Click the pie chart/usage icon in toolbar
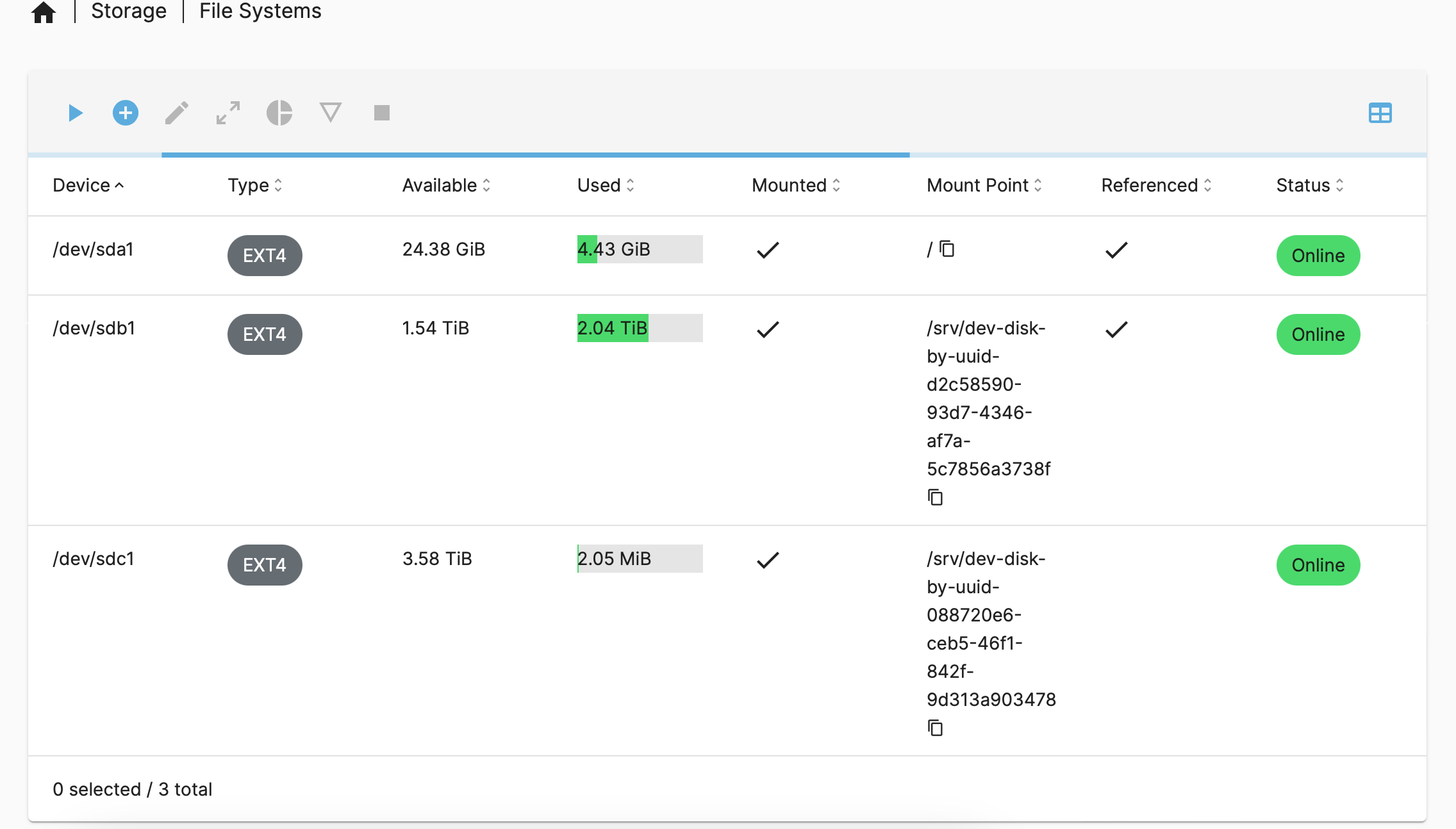Viewport: 1456px width, 829px height. pyautogui.click(x=279, y=112)
